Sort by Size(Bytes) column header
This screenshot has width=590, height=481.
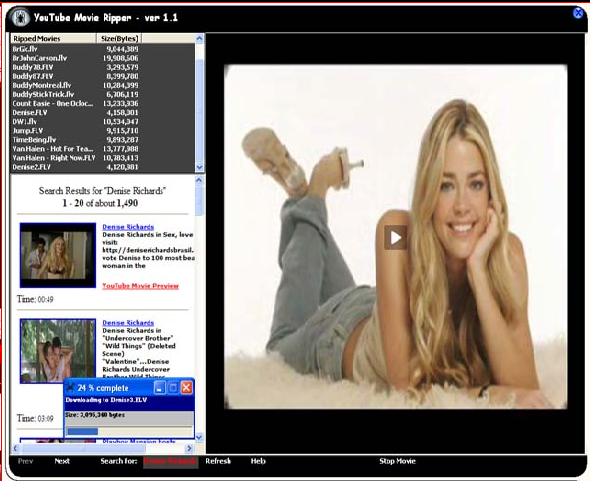click(x=119, y=38)
